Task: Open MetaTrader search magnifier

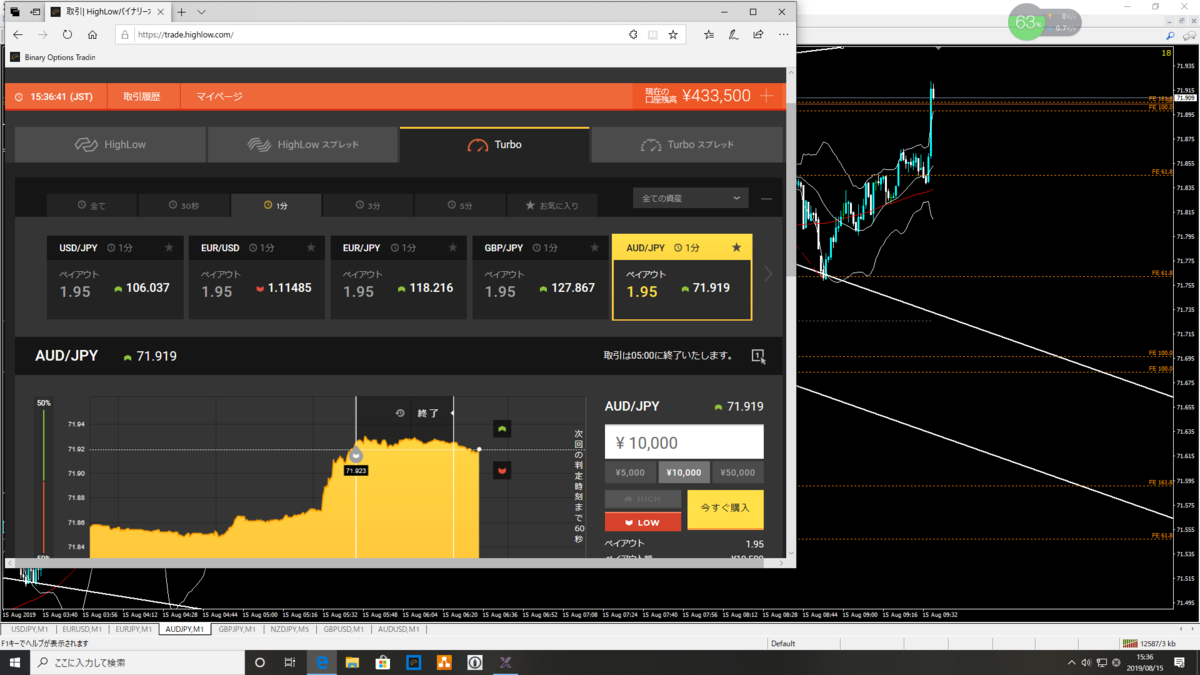Action: pyautogui.click(x=1170, y=36)
